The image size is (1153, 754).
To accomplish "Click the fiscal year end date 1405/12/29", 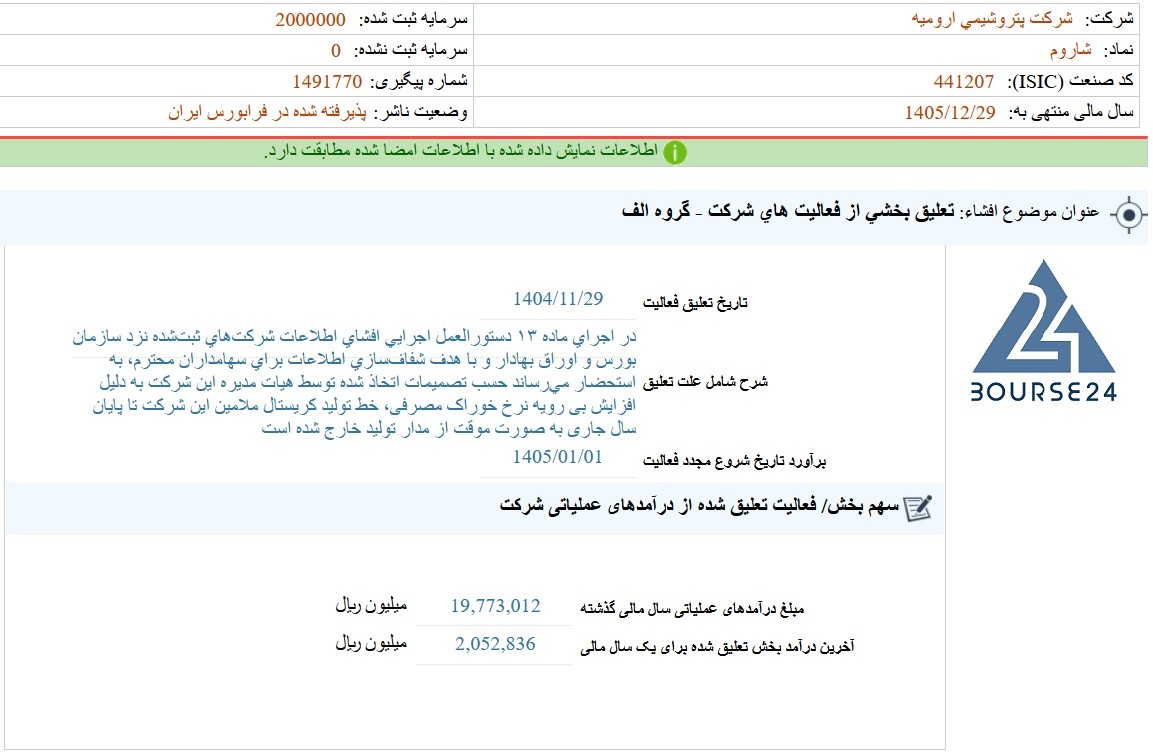I will [x=949, y=113].
